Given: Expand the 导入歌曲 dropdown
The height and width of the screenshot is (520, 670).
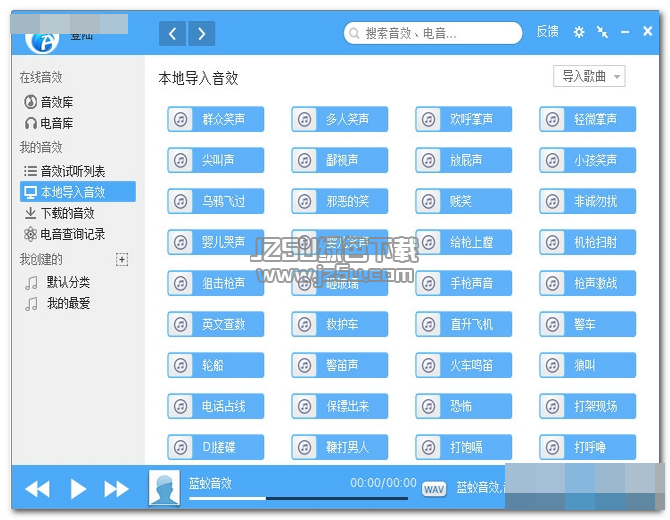Looking at the screenshot, I should point(589,76).
